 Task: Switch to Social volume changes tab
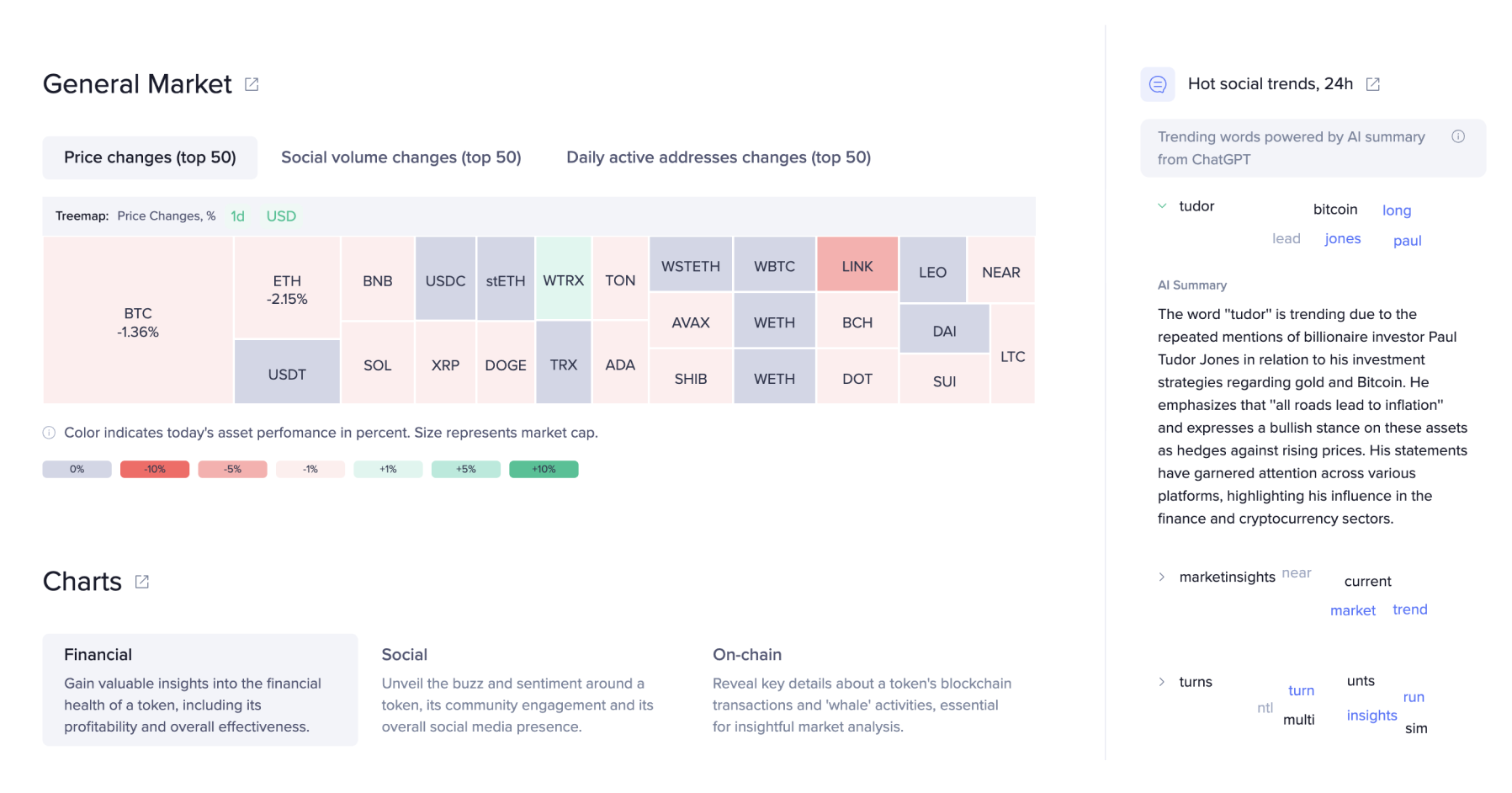(x=401, y=157)
